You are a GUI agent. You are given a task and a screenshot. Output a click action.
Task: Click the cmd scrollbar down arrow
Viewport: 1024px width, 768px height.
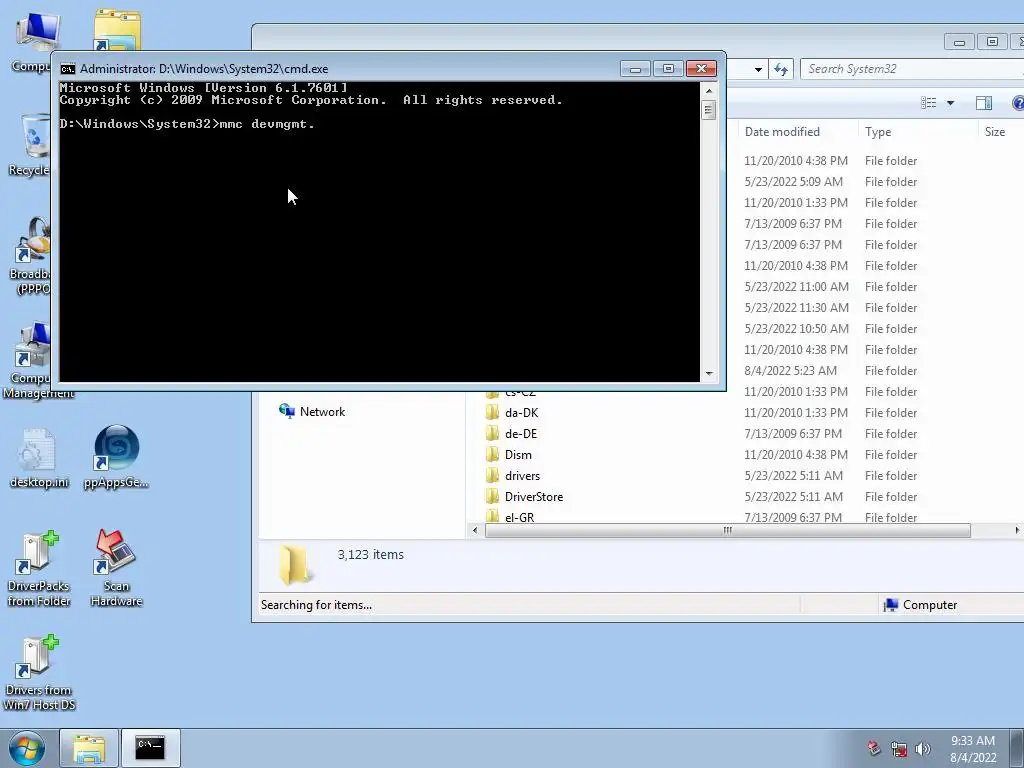(x=709, y=374)
